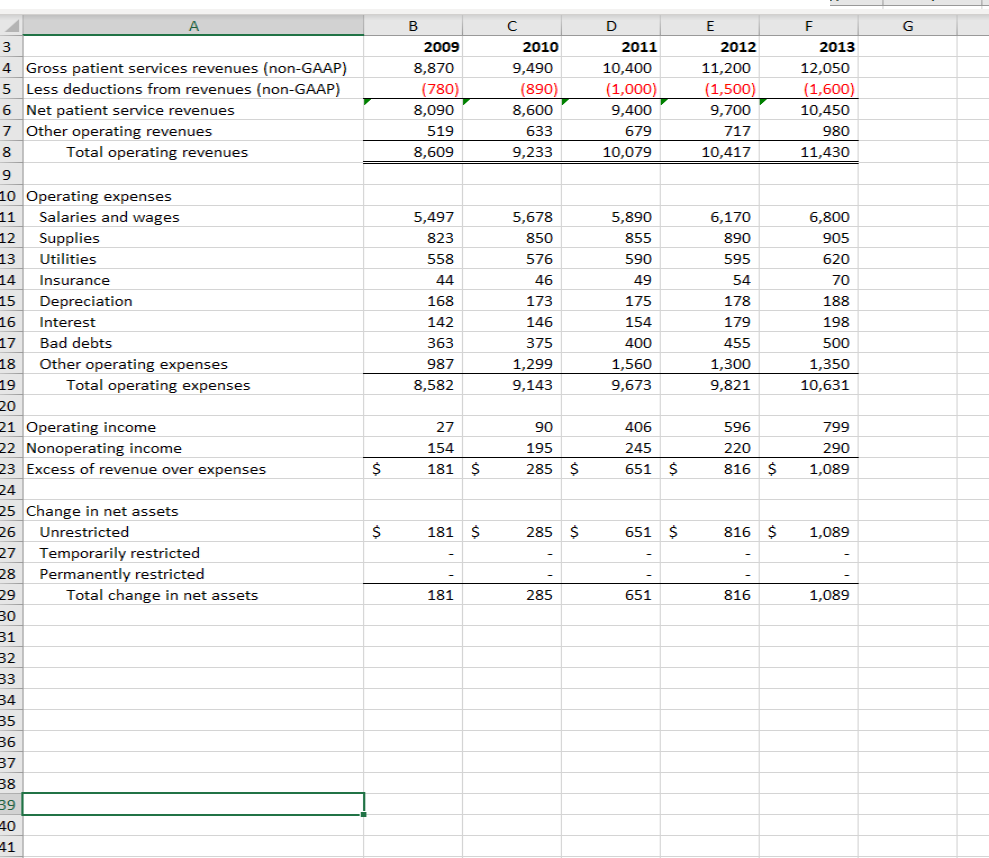Select column F header
This screenshot has height=858, width=989.
click(808, 25)
